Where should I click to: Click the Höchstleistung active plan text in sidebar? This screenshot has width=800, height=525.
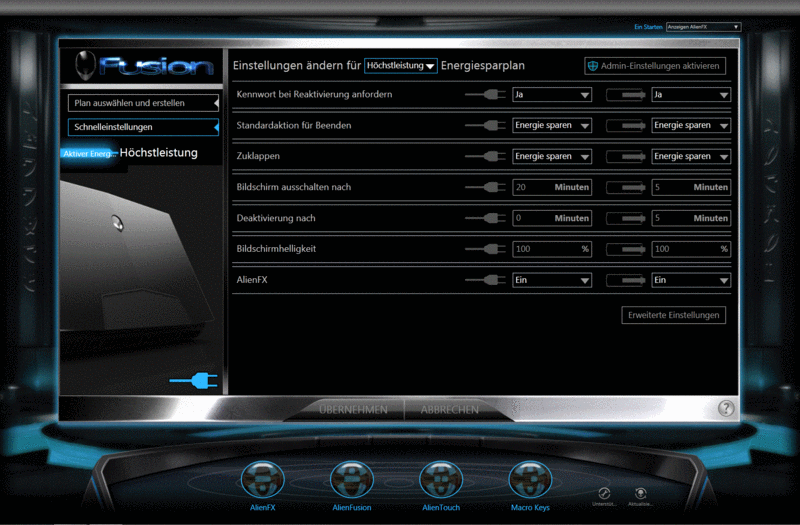coord(159,153)
